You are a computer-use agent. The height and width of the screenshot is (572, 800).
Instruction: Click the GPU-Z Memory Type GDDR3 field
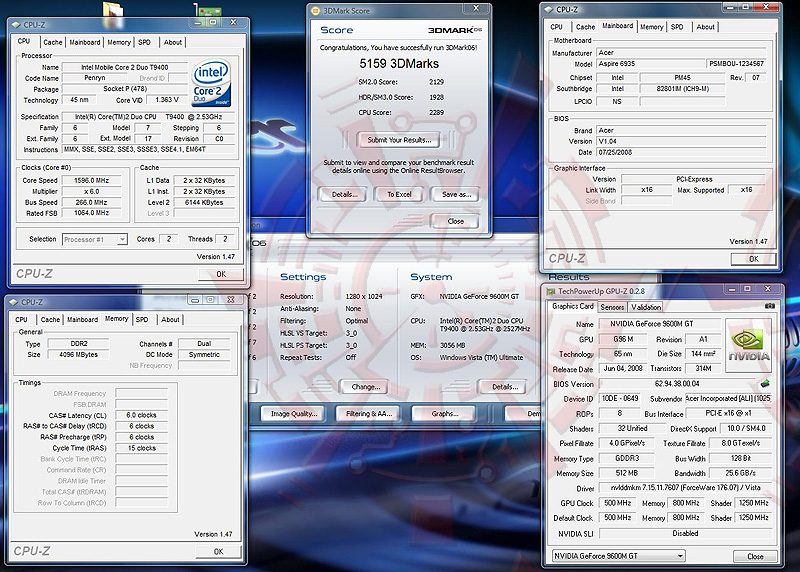point(627,458)
